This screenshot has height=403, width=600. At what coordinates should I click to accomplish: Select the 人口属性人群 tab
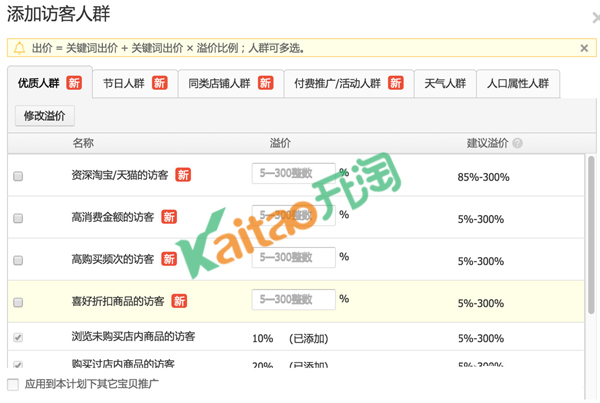click(518, 83)
